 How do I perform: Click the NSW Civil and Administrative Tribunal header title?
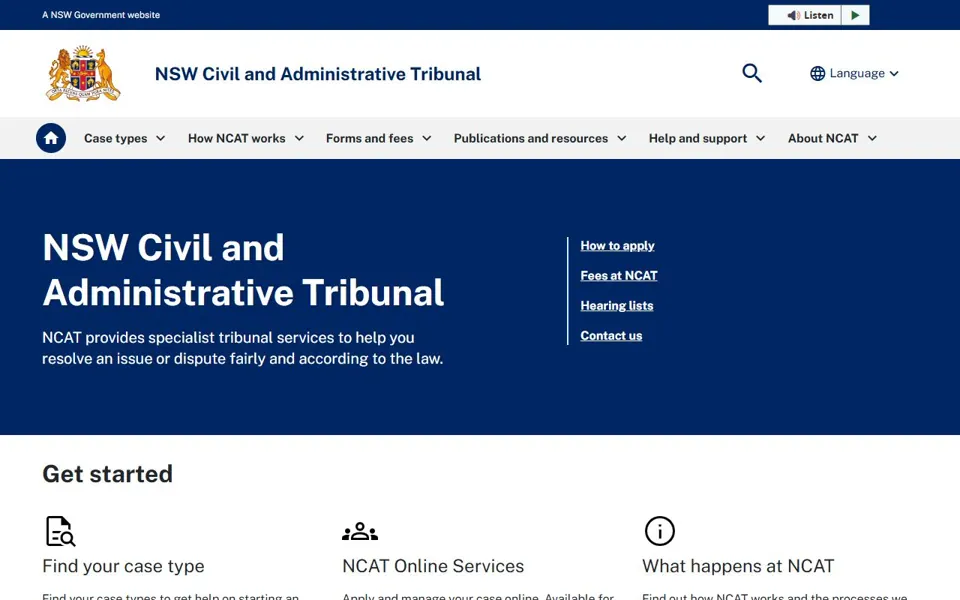318,74
